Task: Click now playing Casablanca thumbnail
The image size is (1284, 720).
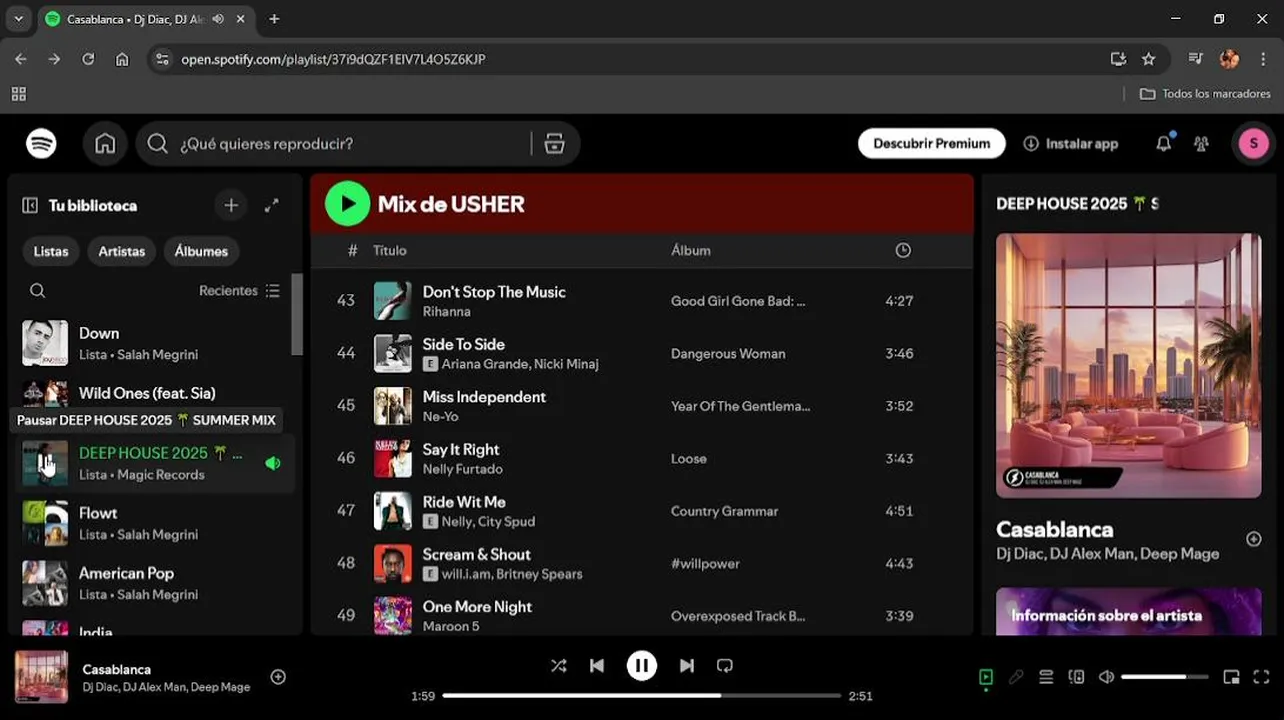Action: click(x=41, y=677)
